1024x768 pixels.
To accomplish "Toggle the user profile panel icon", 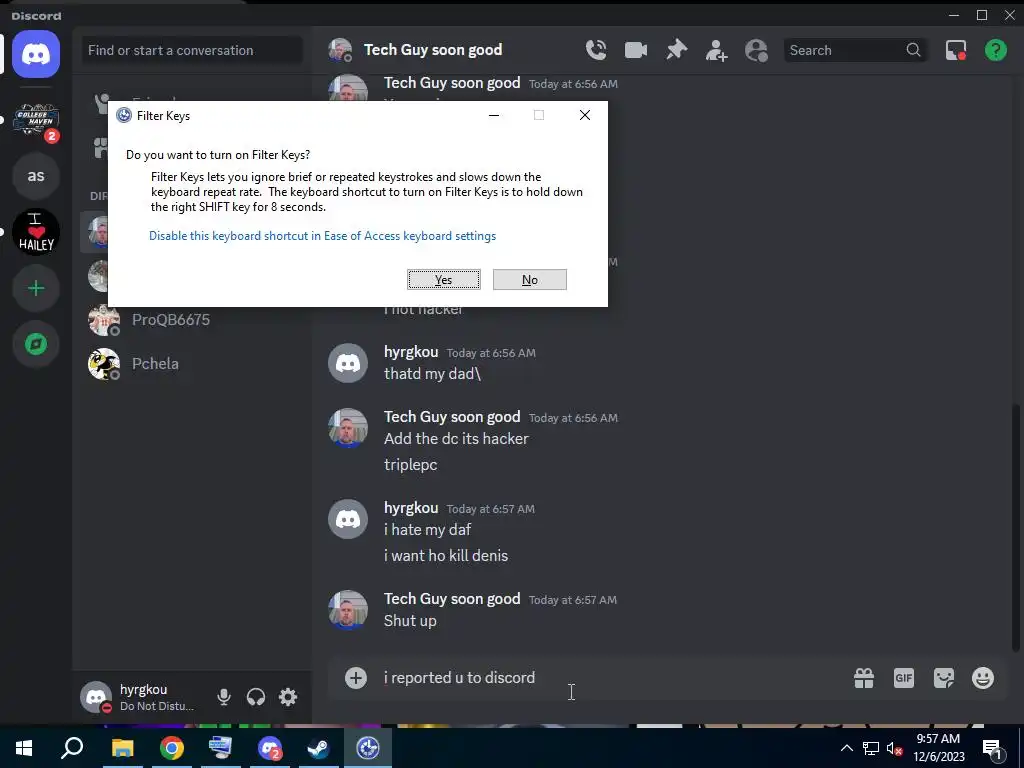I will pyautogui.click(x=756, y=50).
